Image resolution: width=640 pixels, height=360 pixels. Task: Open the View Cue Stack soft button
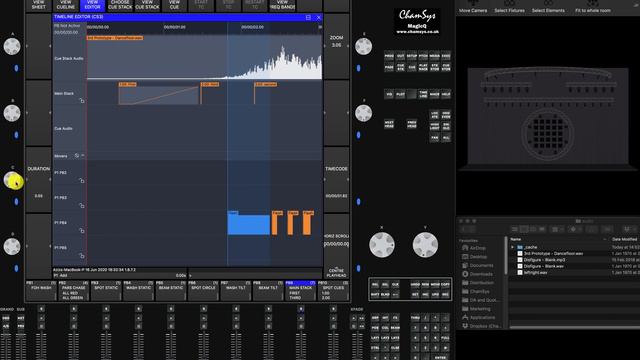click(x=147, y=5)
